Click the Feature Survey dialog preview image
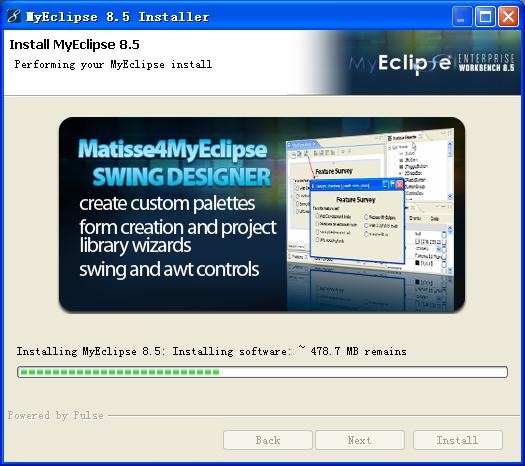The height and width of the screenshot is (466, 525). click(x=357, y=221)
